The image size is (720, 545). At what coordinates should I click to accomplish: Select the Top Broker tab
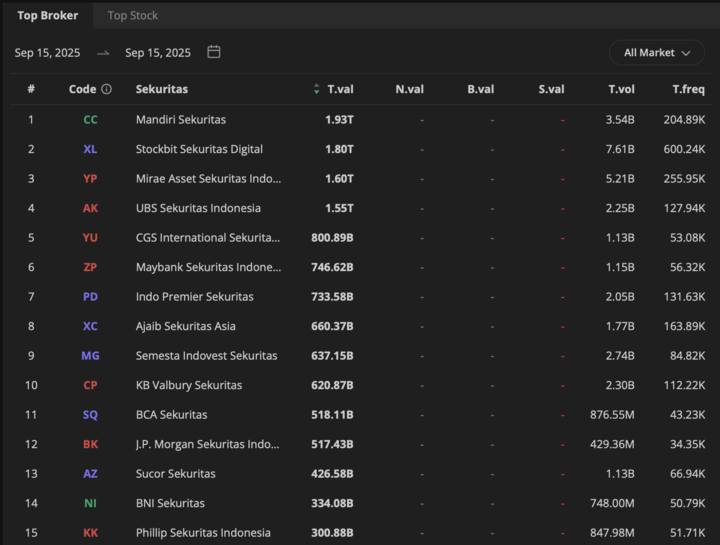(x=47, y=15)
